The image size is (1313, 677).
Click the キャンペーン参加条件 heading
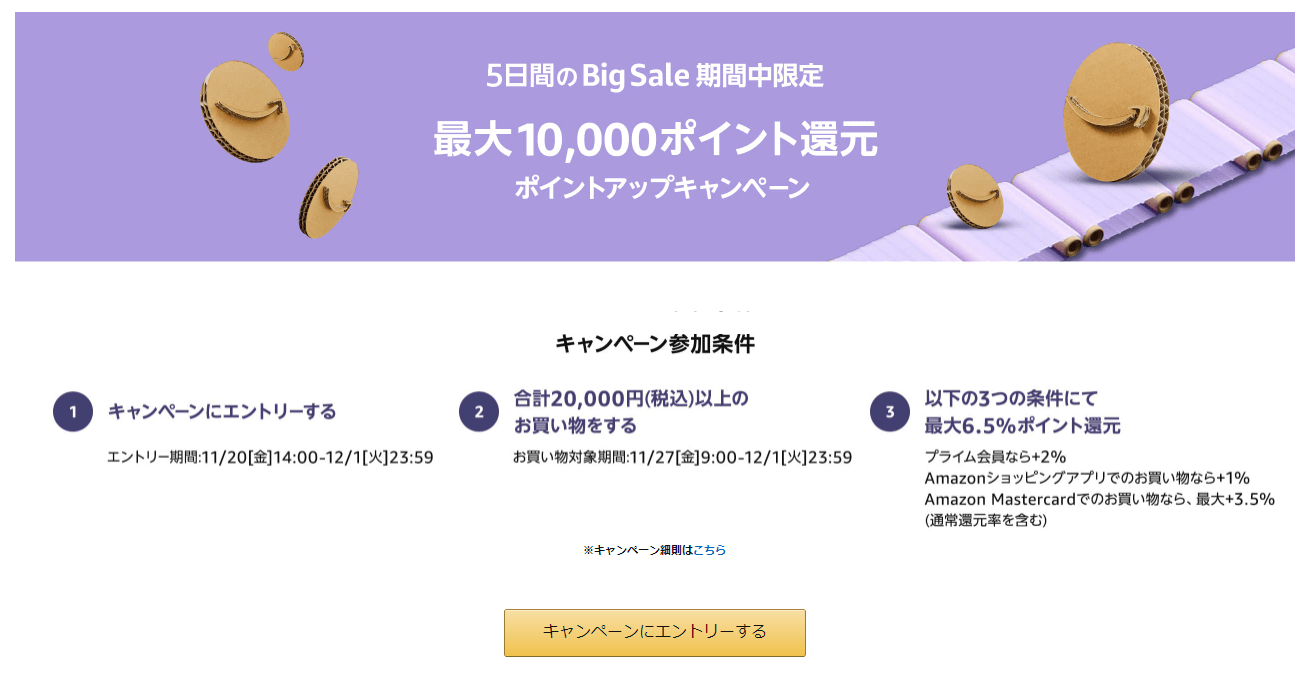655,344
